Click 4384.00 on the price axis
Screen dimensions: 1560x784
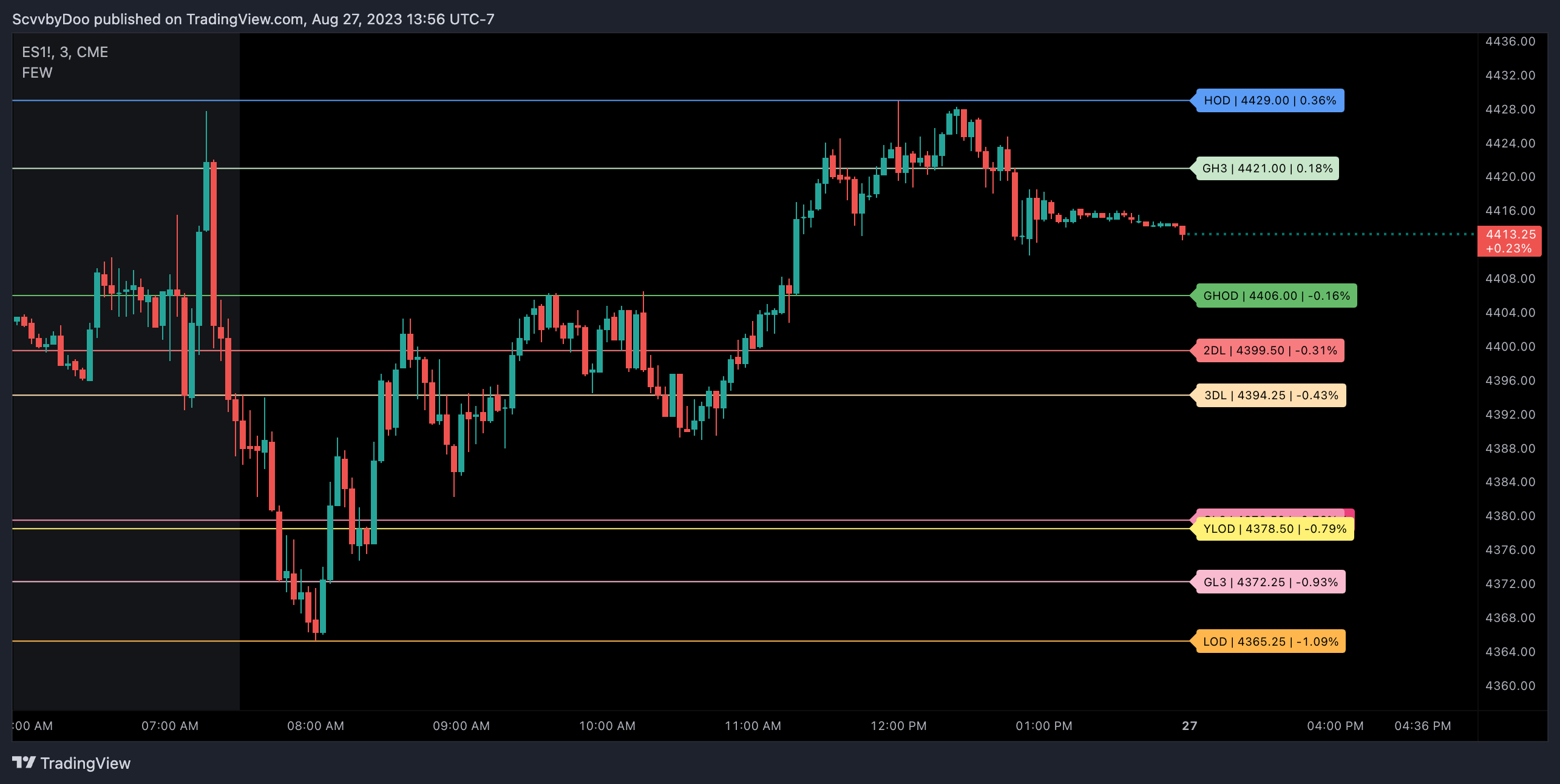click(x=1510, y=482)
